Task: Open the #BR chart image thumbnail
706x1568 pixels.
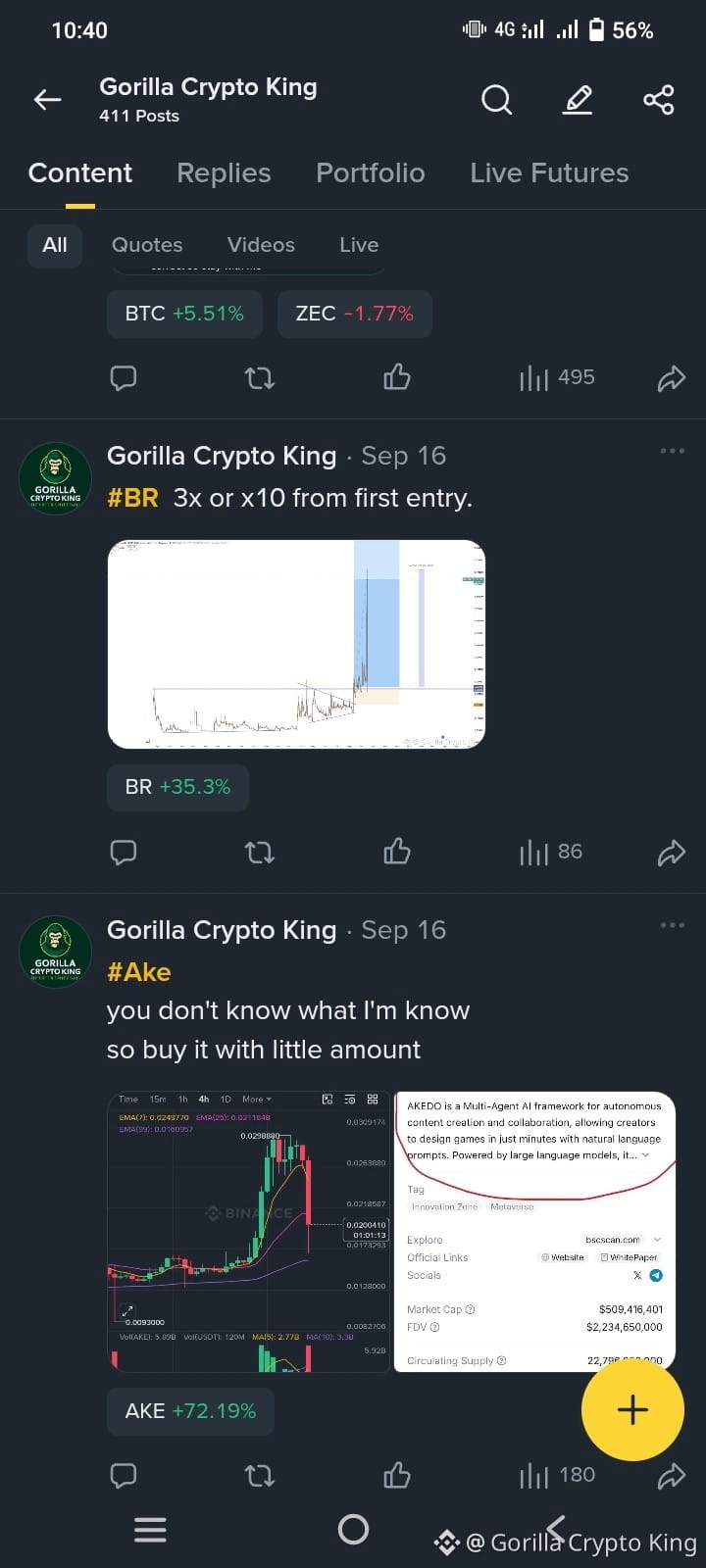Action: pyautogui.click(x=296, y=645)
